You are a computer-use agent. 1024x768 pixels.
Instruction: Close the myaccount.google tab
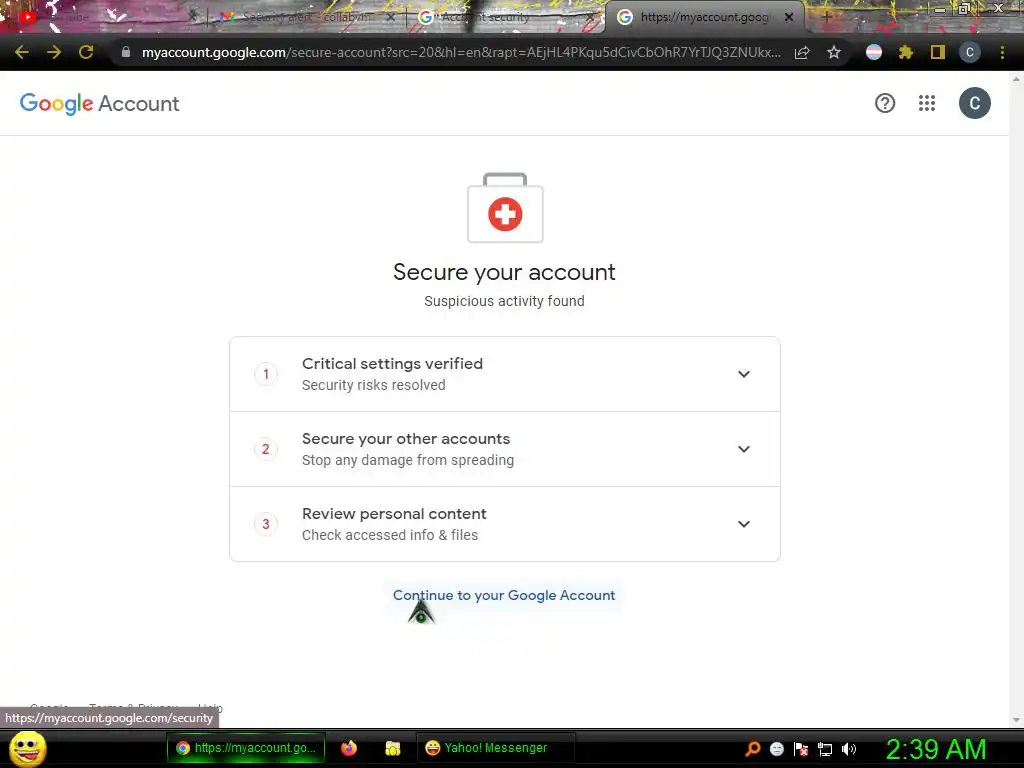[789, 18]
